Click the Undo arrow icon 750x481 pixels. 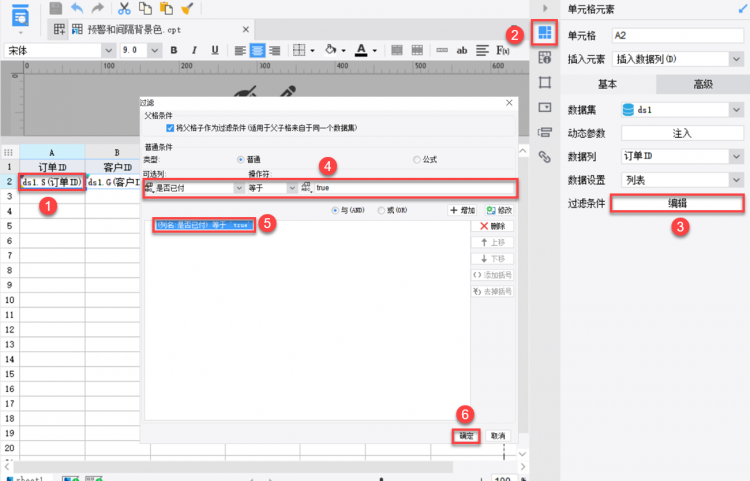[77, 8]
